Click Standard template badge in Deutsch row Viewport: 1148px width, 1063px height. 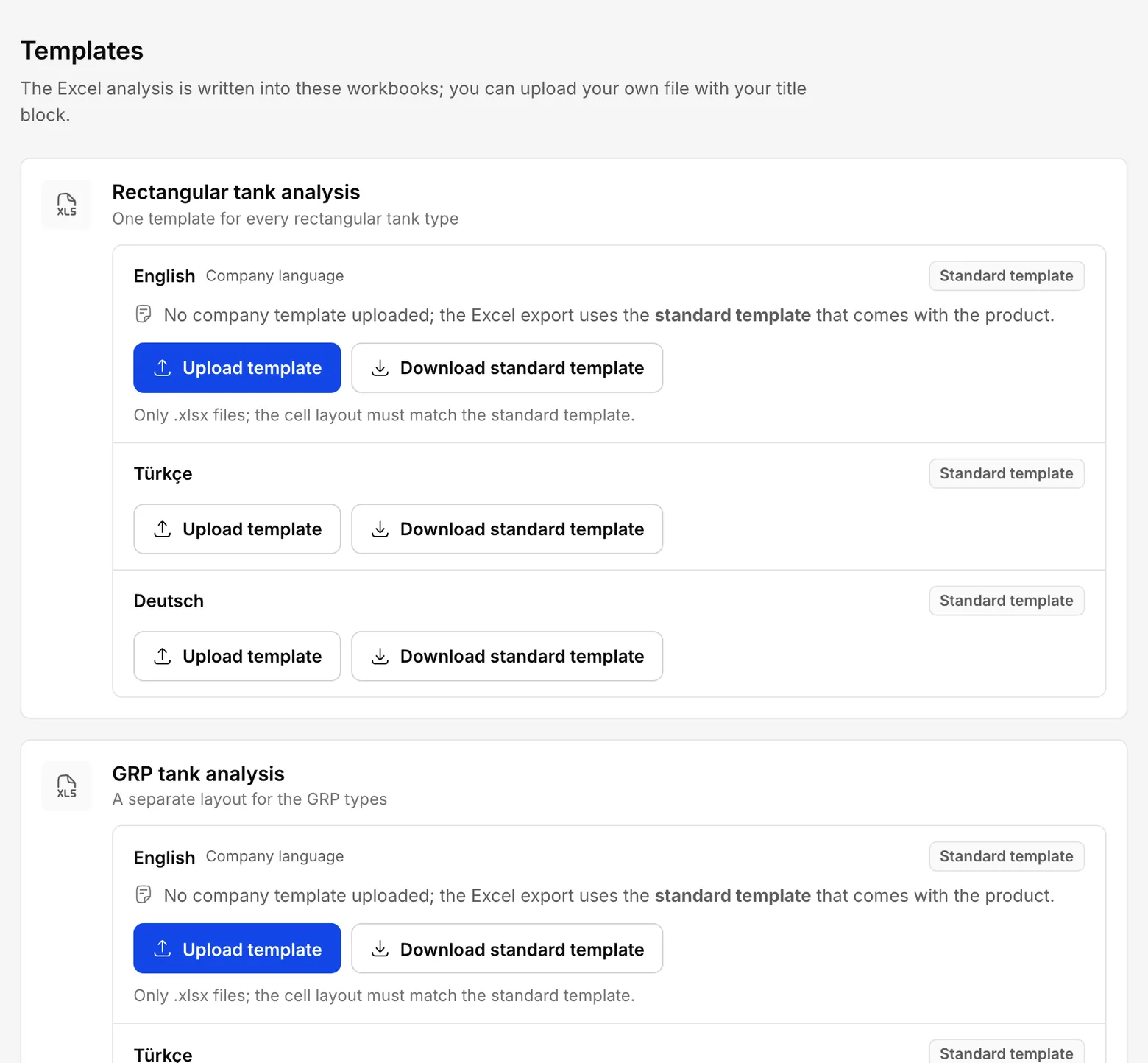pos(1006,601)
